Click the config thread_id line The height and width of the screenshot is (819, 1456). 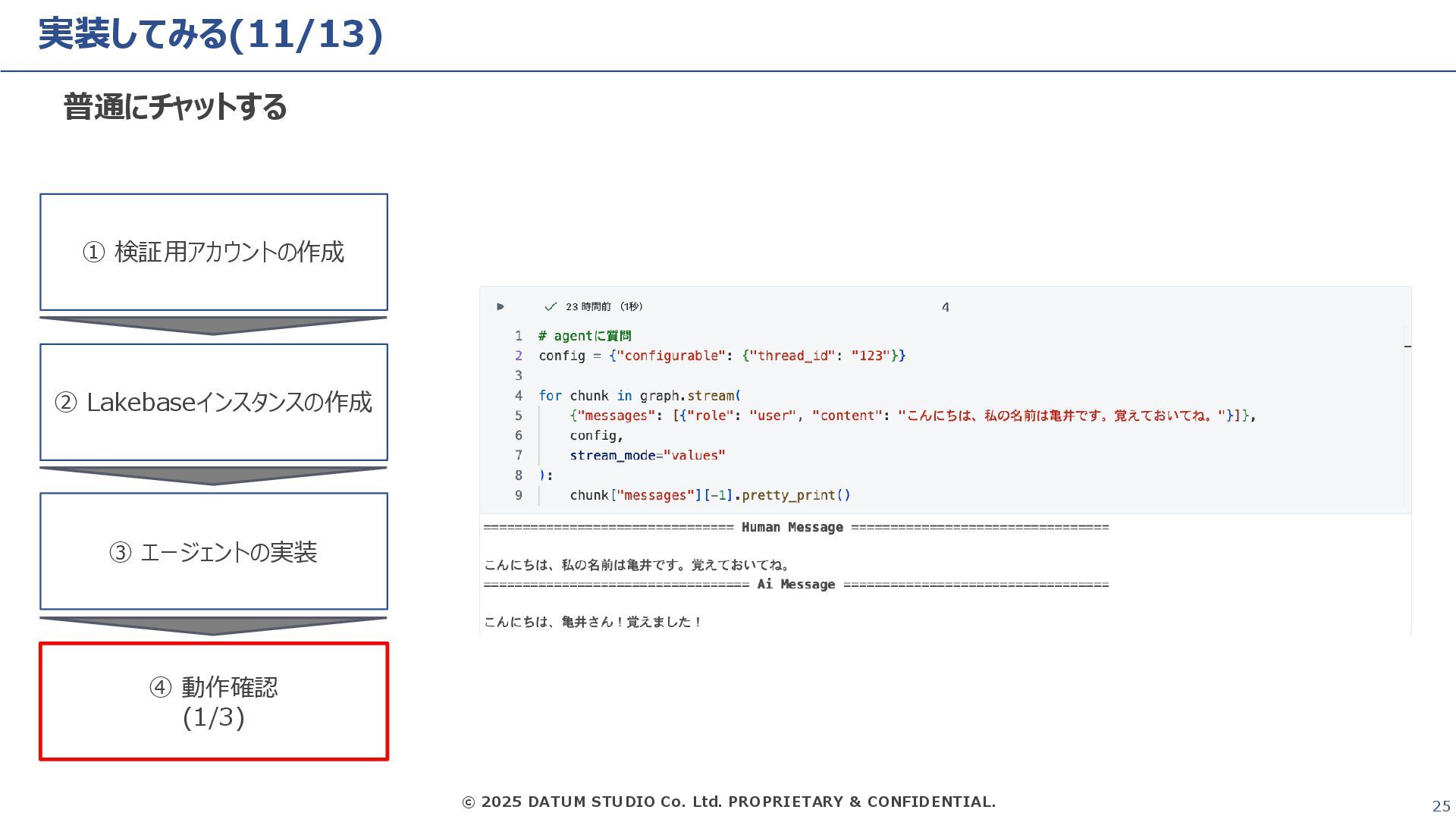722,356
